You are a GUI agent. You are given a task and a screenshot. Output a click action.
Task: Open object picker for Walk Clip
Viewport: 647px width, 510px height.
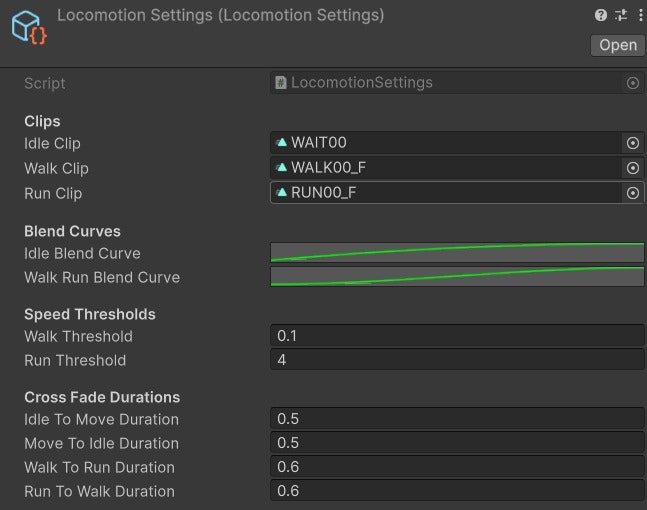pyautogui.click(x=633, y=168)
